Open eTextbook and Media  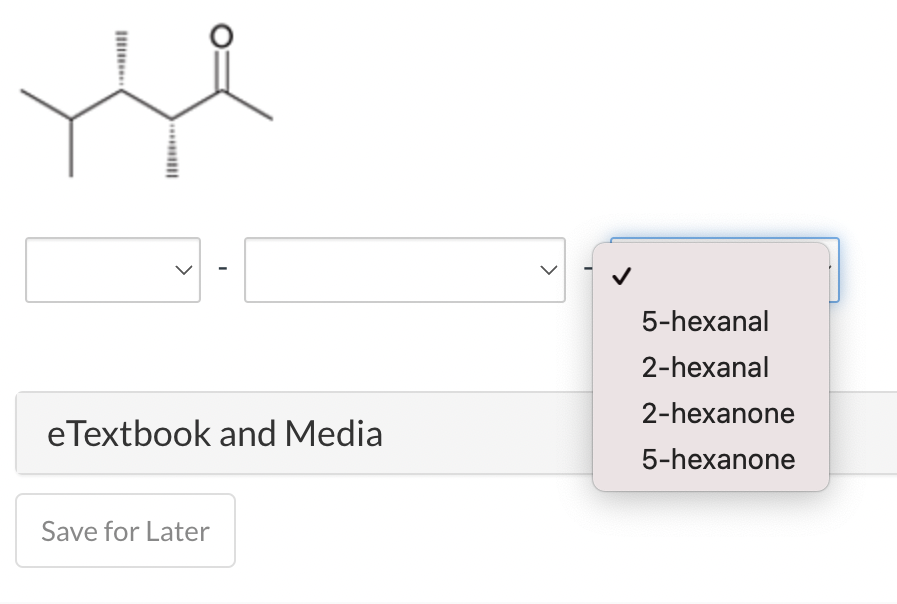[215, 433]
